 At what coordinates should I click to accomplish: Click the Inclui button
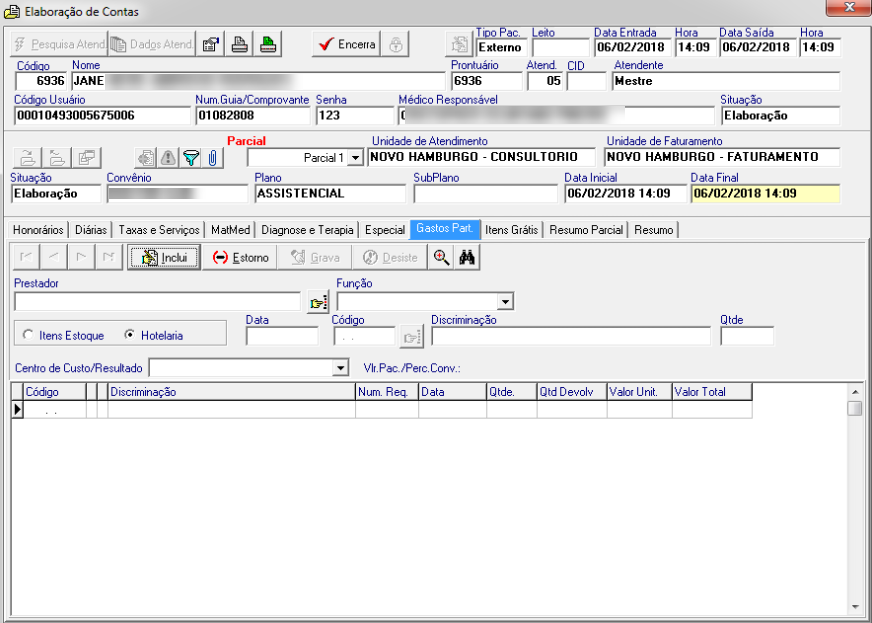click(x=164, y=258)
